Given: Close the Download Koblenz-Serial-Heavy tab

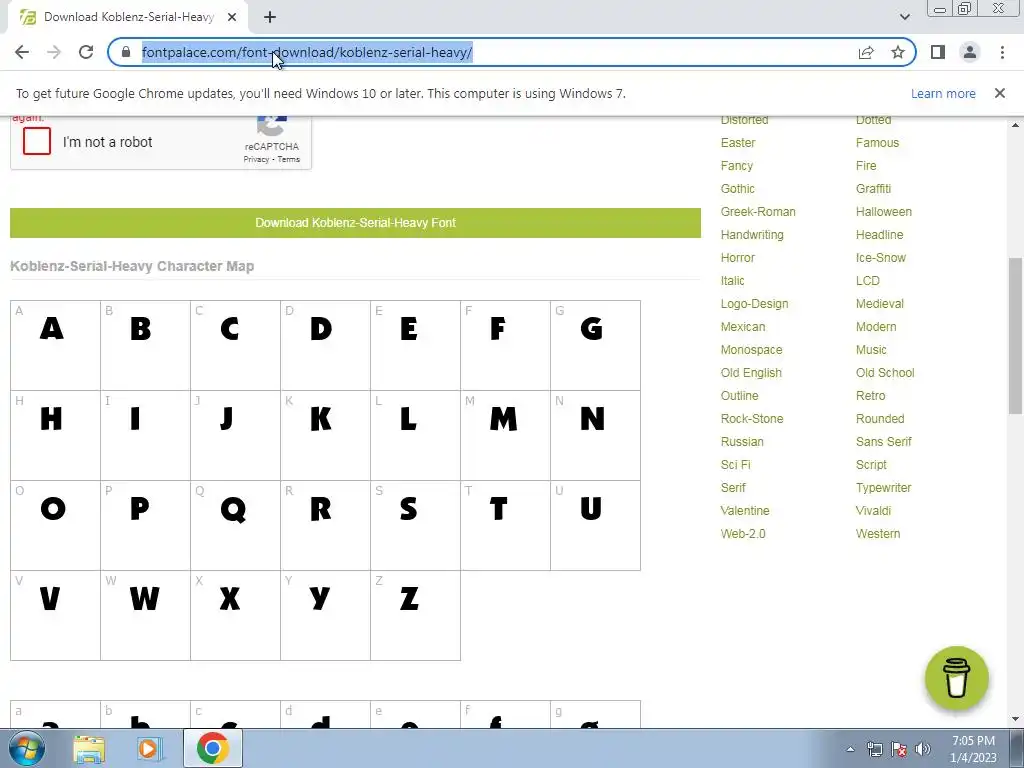Looking at the screenshot, I should 232,17.
